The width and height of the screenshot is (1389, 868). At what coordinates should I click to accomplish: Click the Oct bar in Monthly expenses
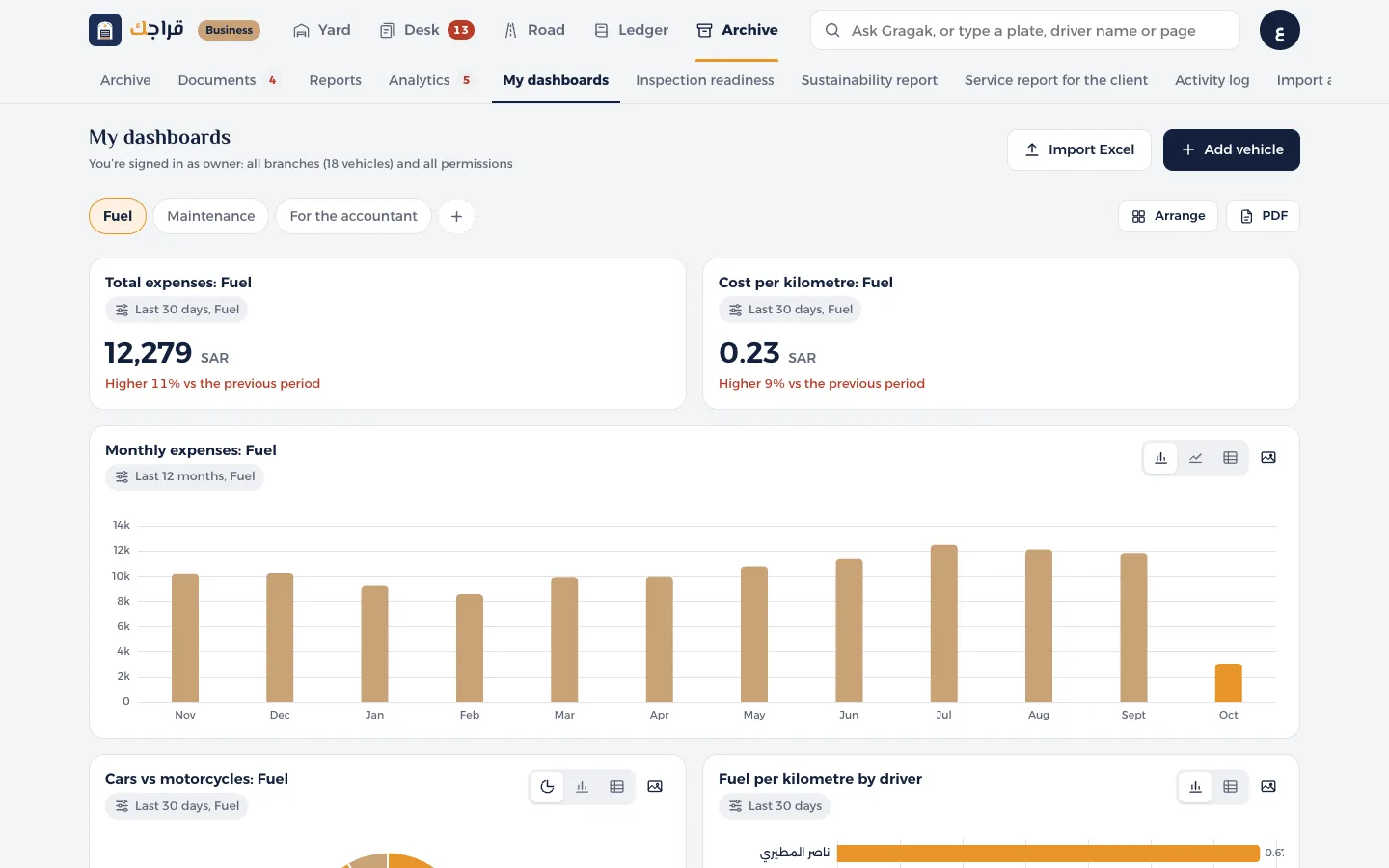pos(1228,683)
